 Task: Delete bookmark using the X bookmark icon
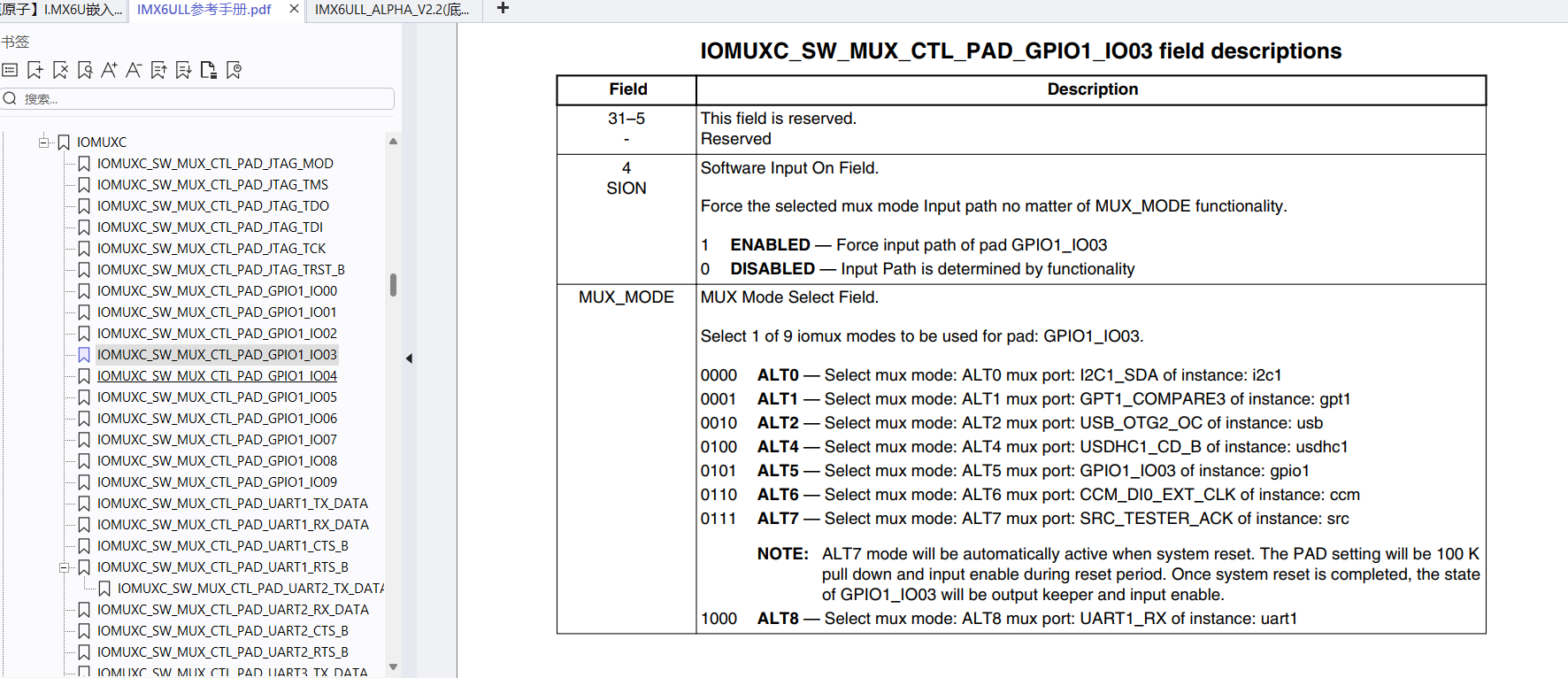(59, 70)
